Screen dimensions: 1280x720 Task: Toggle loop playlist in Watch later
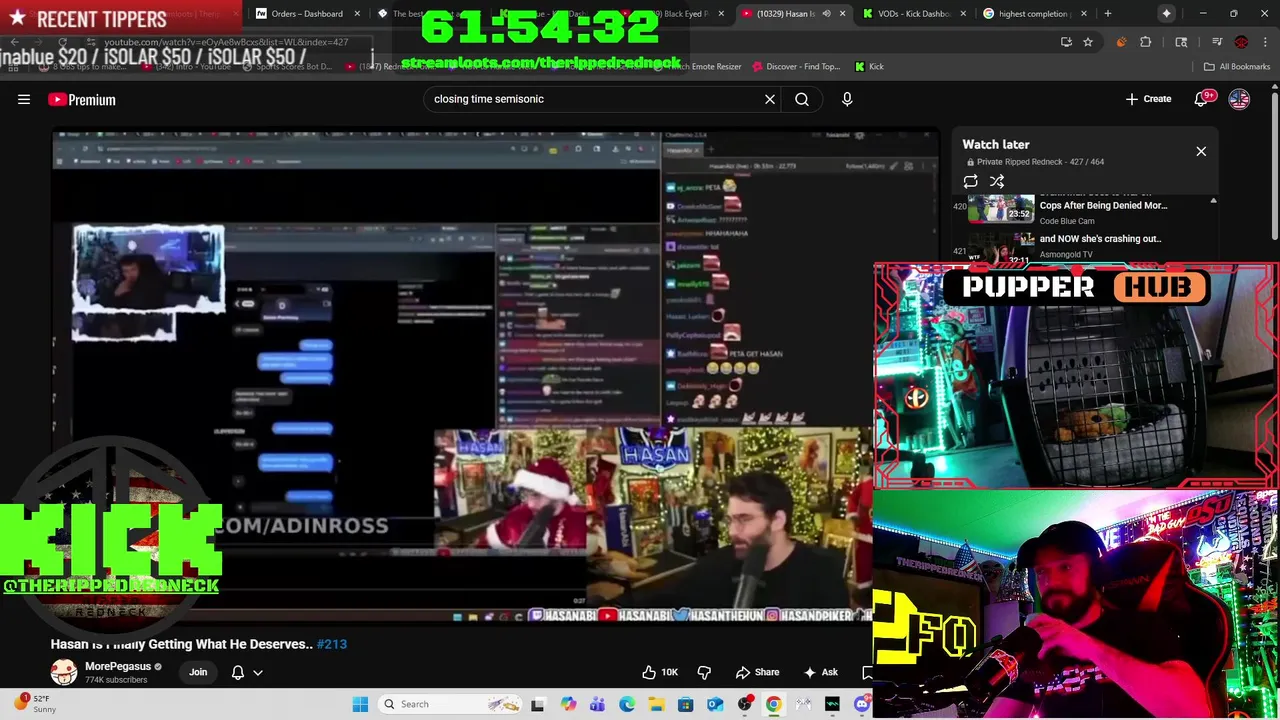(x=971, y=181)
